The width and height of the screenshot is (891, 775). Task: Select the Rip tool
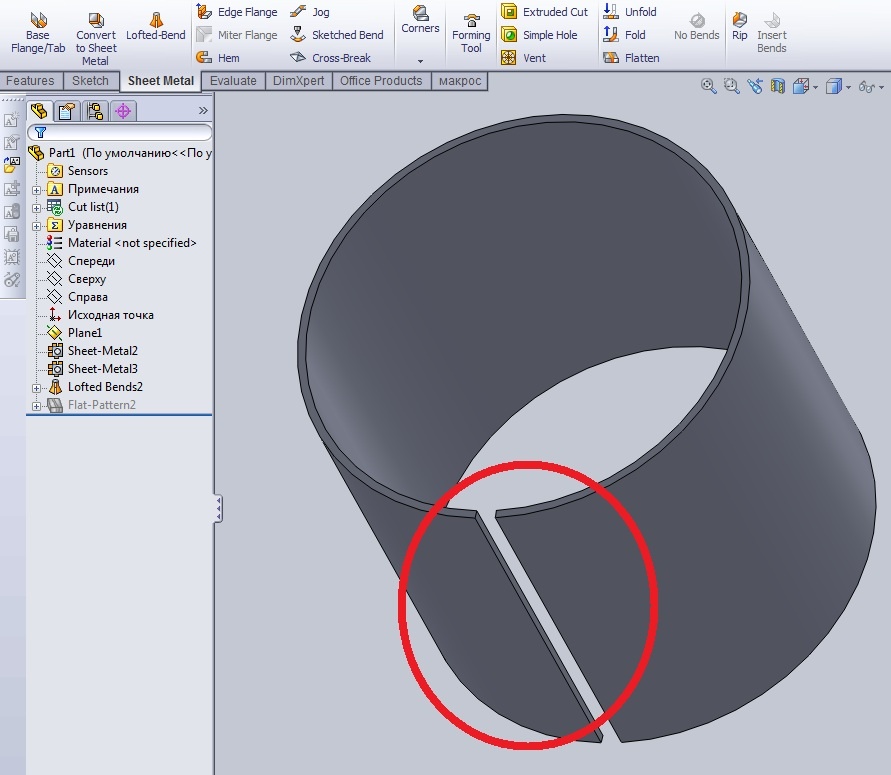(739, 27)
